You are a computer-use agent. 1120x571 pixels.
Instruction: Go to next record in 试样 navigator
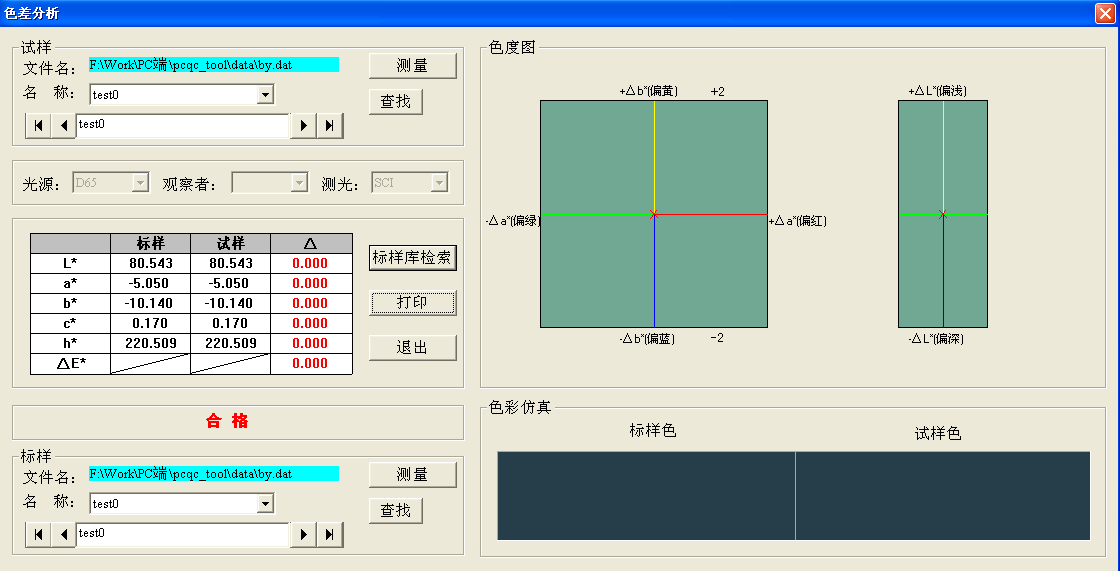coord(303,125)
